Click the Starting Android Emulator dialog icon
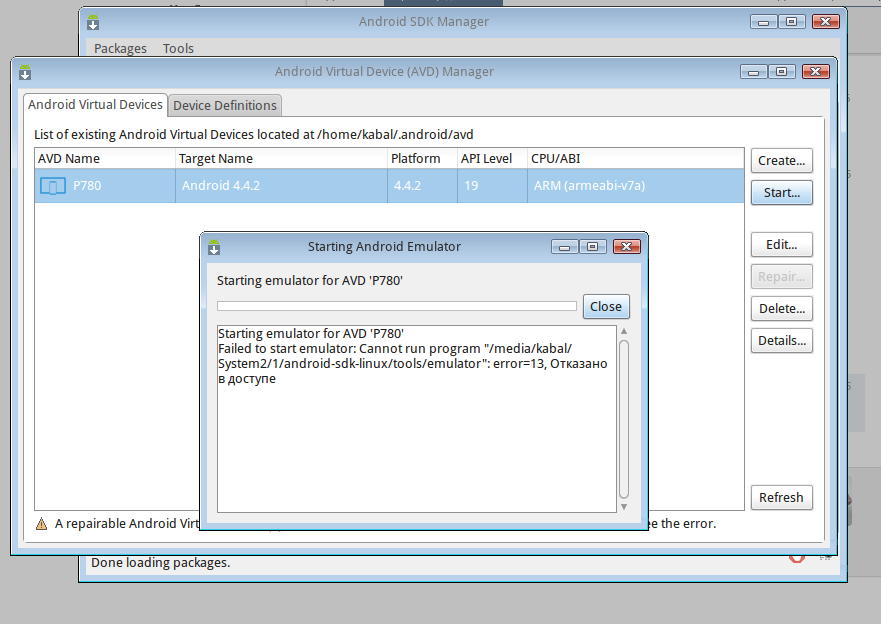 pos(214,247)
